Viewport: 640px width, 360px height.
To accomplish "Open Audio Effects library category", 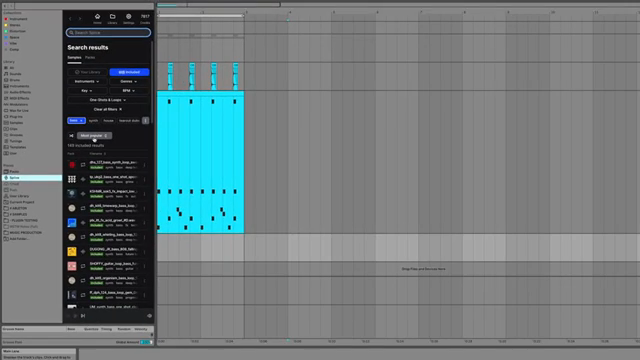I will [20, 93].
